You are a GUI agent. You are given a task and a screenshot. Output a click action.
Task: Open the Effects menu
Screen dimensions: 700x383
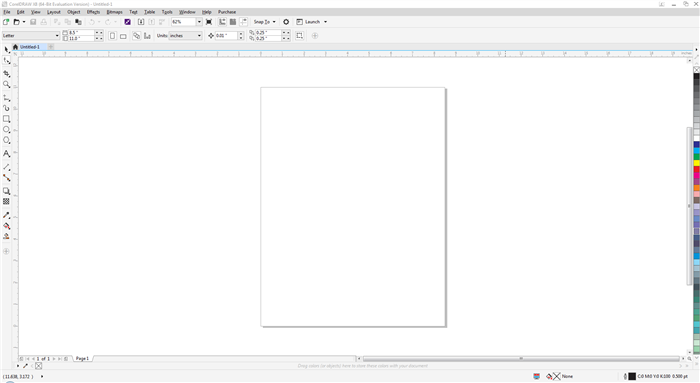click(x=93, y=12)
